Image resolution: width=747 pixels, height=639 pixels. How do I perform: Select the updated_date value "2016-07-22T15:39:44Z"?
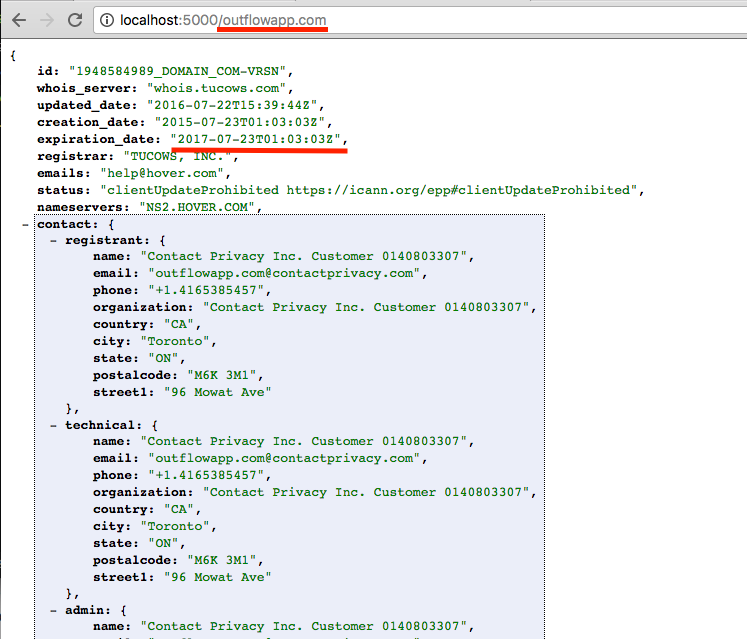(x=232, y=105)
